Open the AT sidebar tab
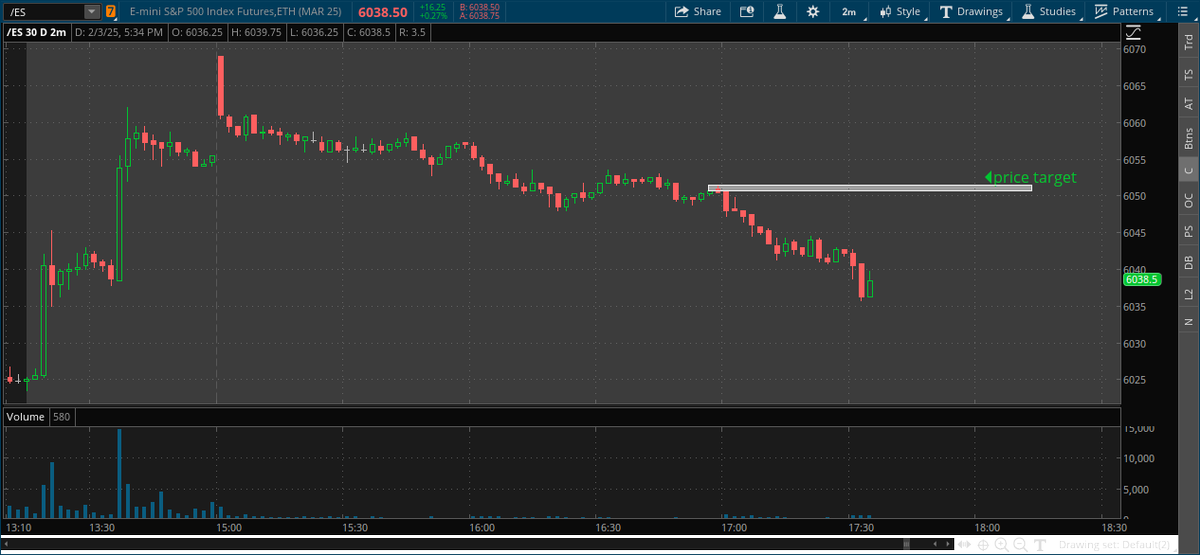Viewport: 1200px width, 555px height. coord(1189,103)
